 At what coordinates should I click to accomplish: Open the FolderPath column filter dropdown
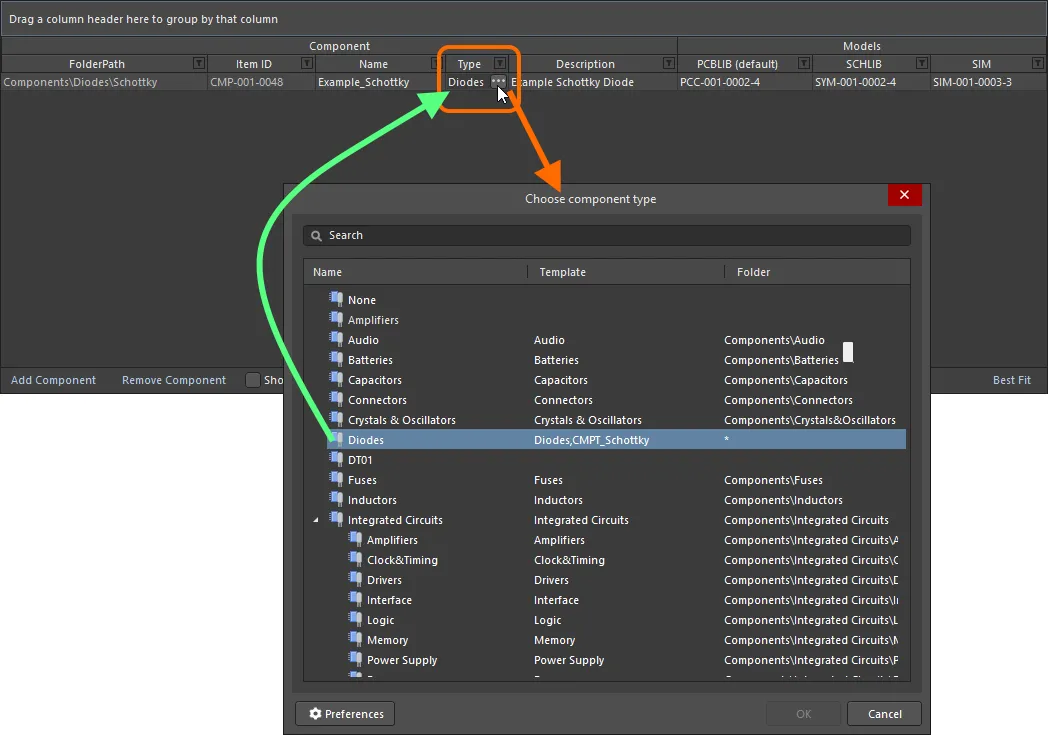199,63
